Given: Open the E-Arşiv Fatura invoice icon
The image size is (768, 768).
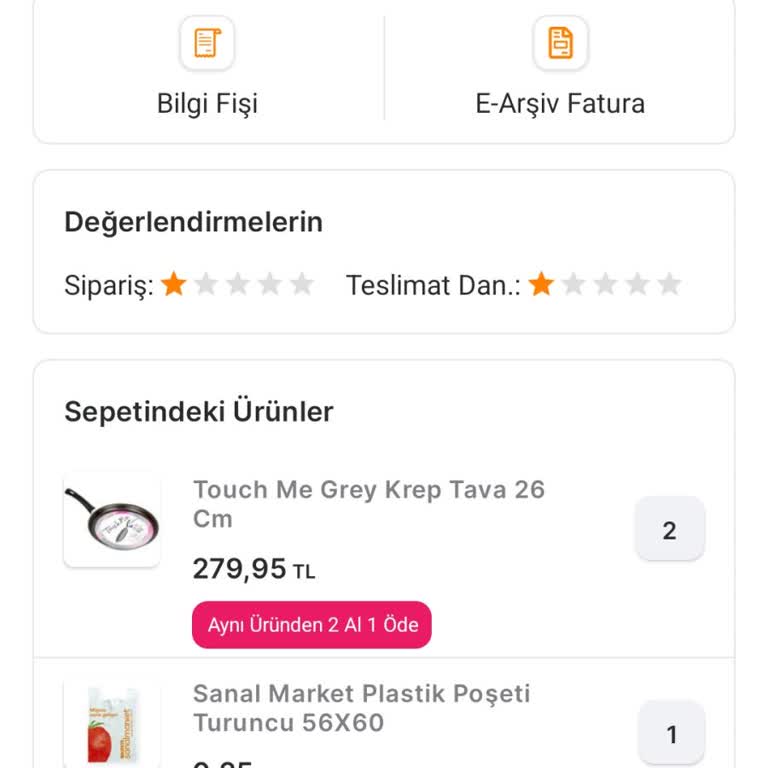Looking at the screenshot, I should [x=560, y=43].
